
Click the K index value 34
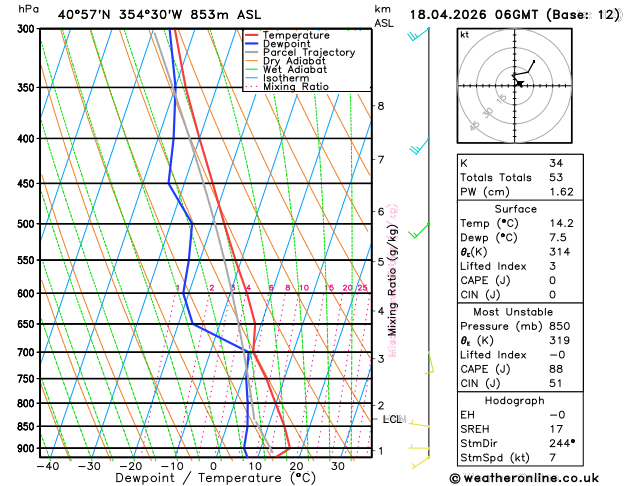556,163
